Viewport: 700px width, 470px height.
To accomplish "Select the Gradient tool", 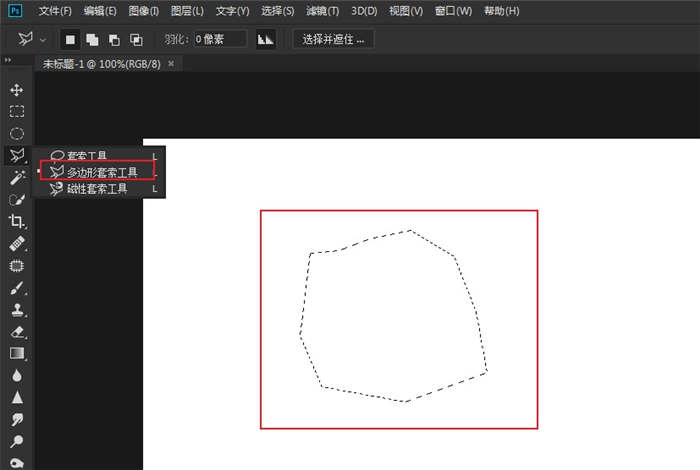I will (17, 353).
